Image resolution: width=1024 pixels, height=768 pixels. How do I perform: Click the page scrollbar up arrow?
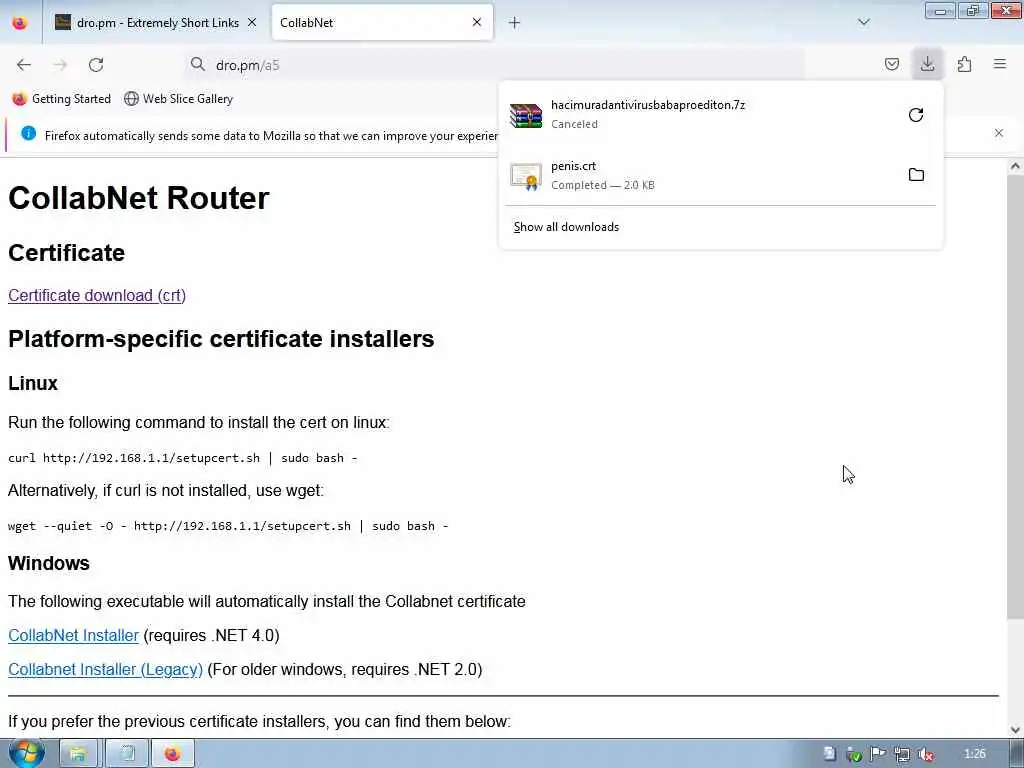pos(1015,167)
